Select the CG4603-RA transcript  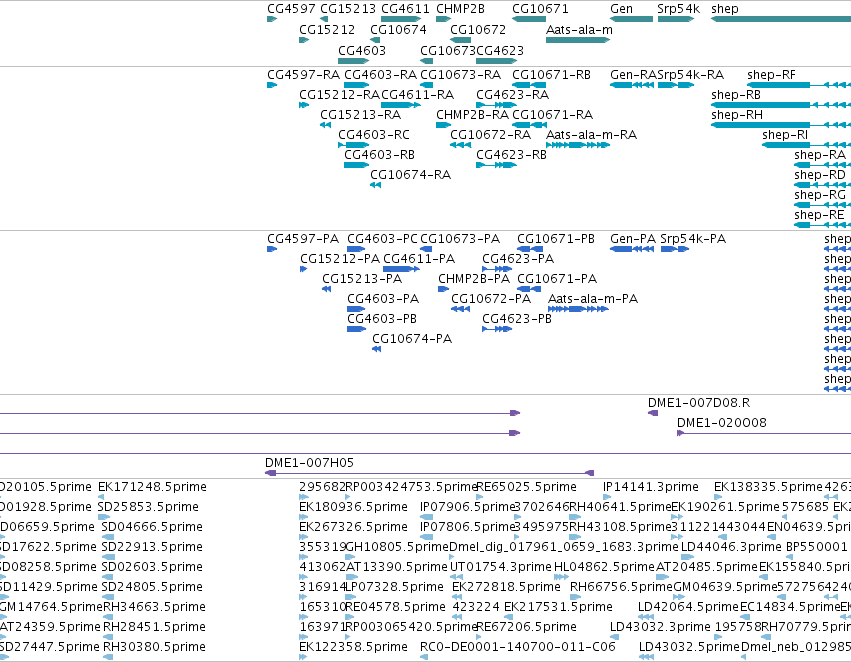point(357,85)
